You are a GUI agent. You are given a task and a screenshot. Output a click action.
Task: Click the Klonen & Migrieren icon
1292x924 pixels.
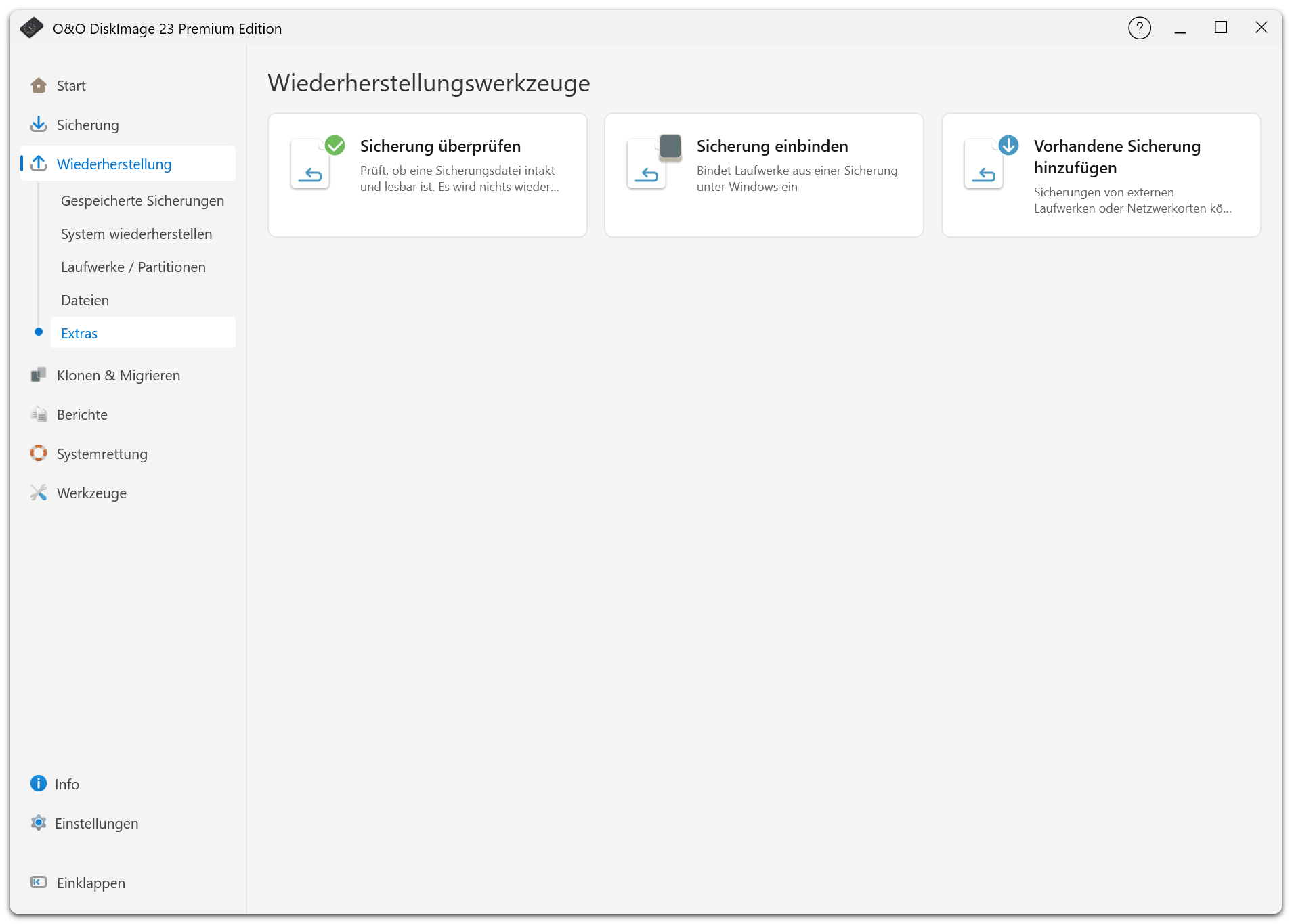point(39,375)
